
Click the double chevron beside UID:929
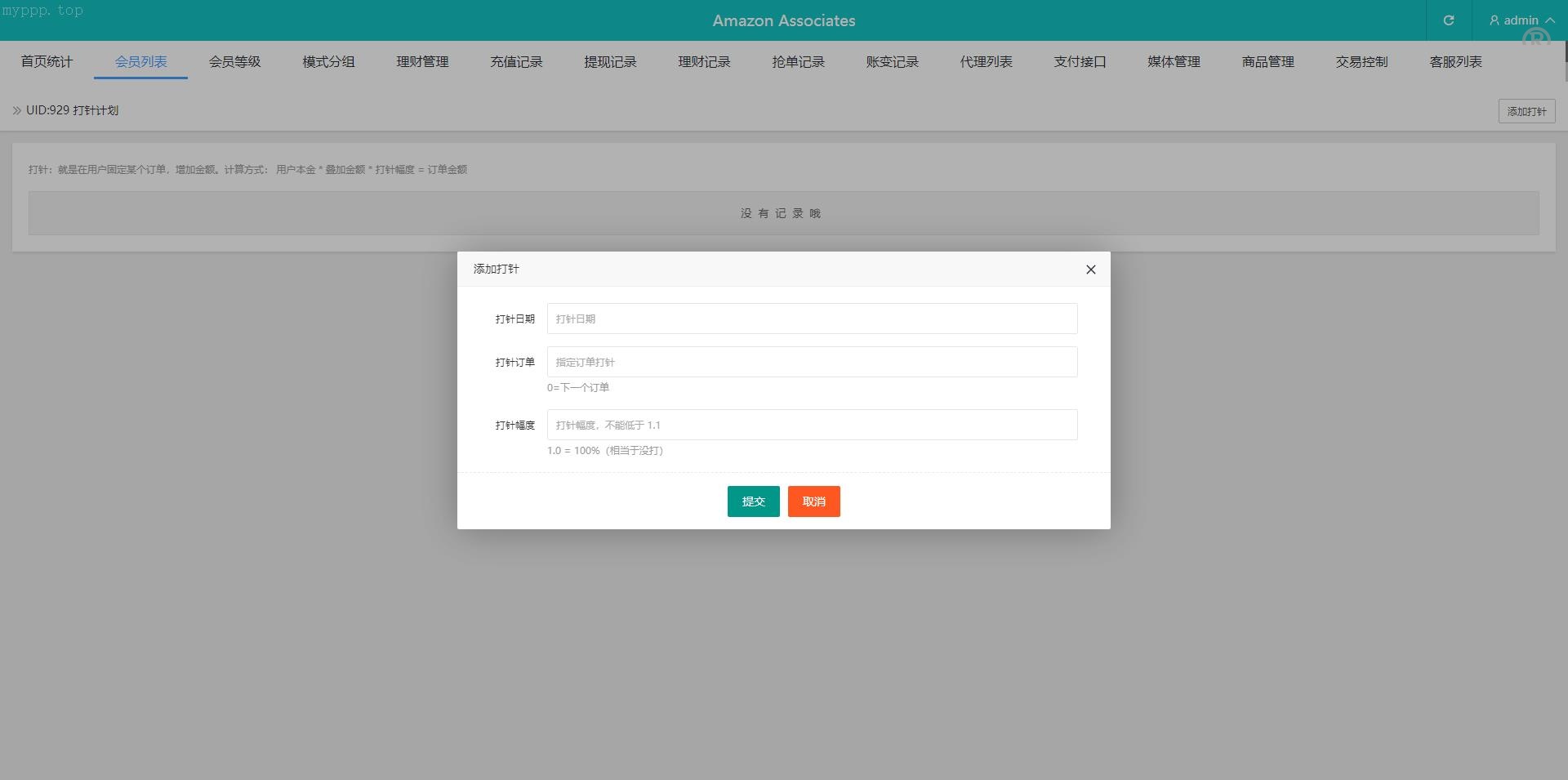(x=16, y=110)
